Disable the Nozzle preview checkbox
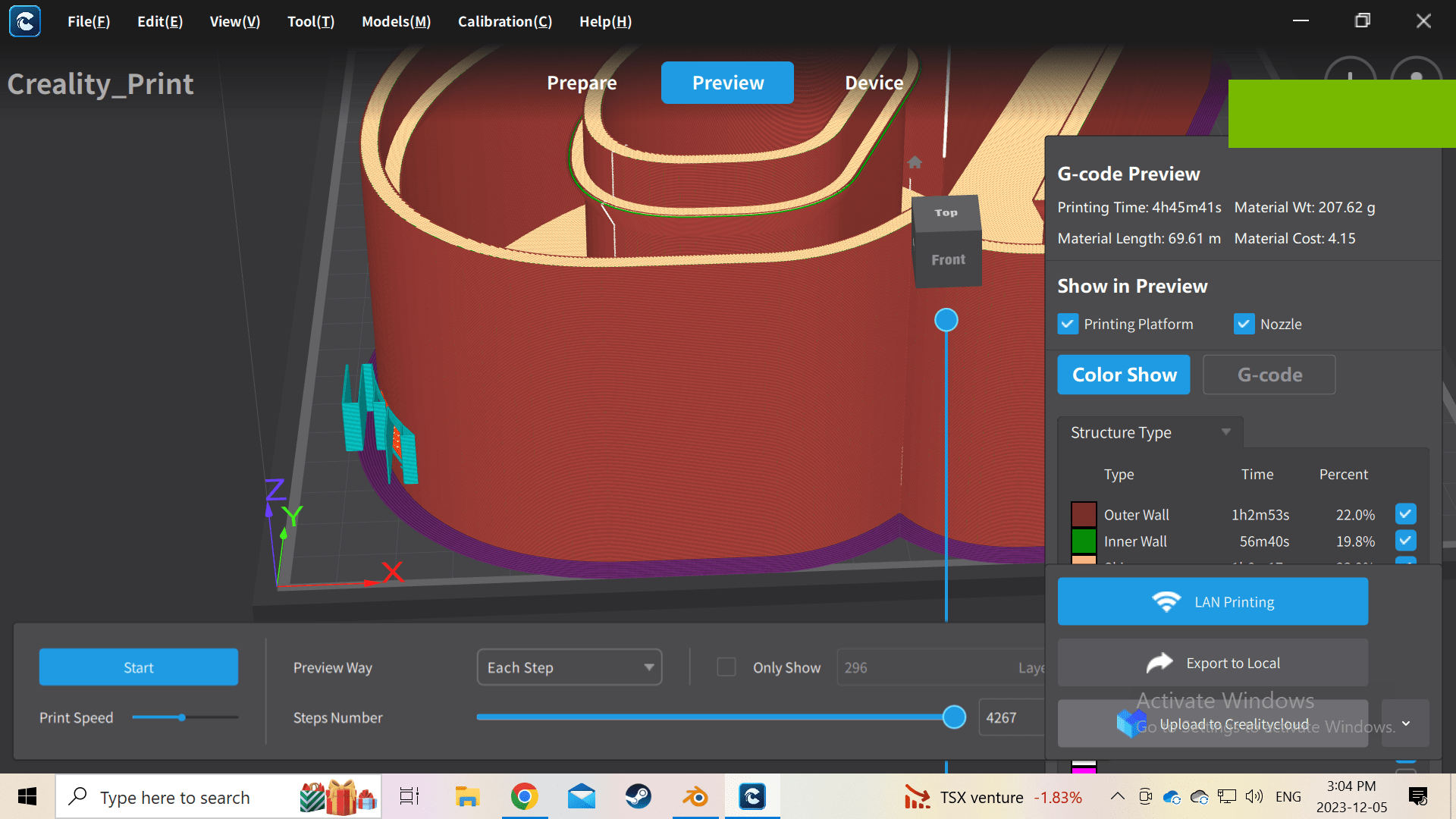 pos(1243,324)
